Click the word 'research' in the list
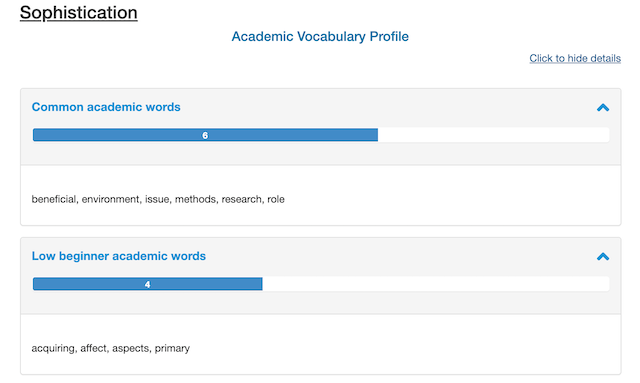This screenshot has width=640, height=383. click(242, 199)
